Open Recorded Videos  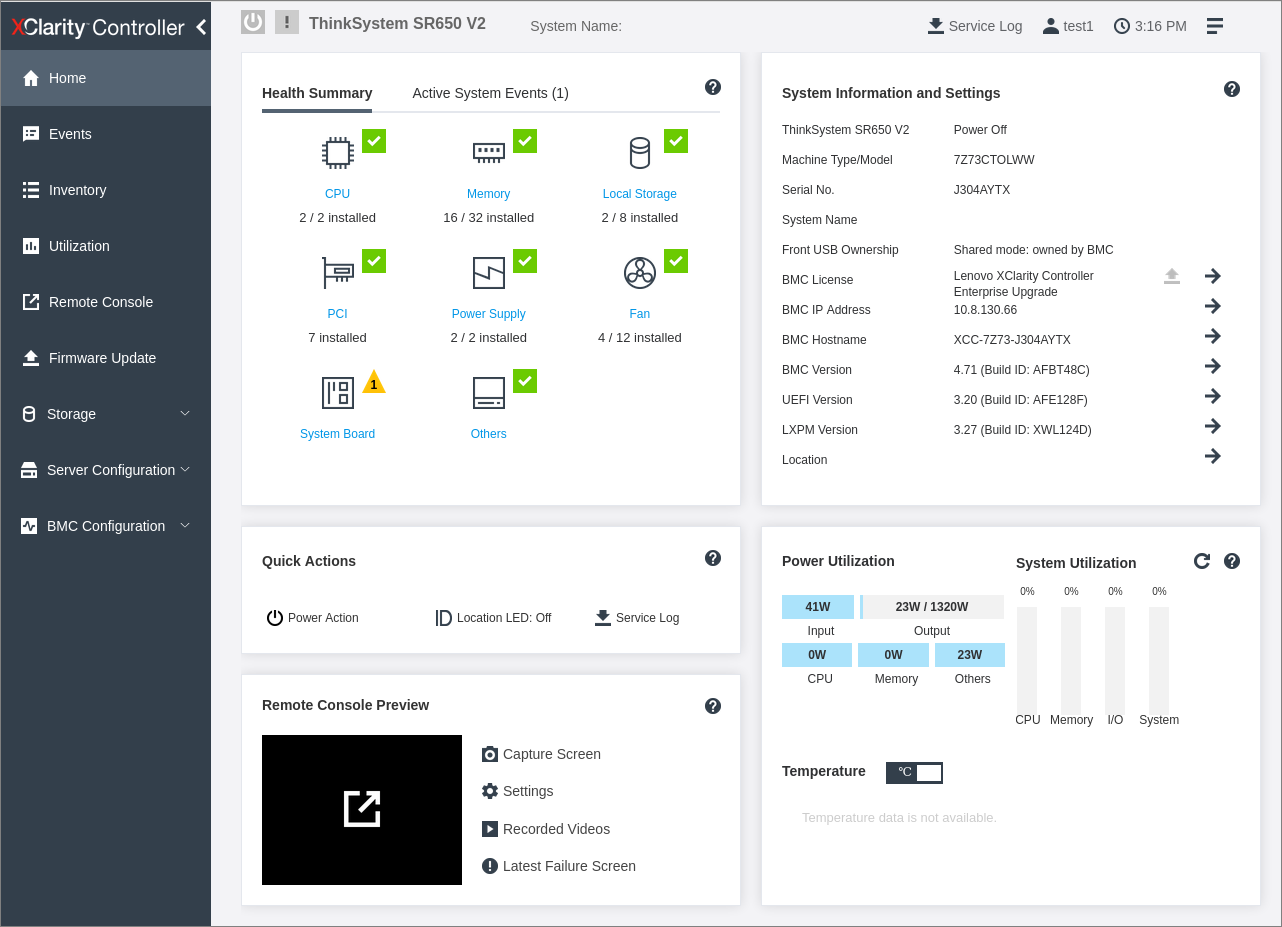click(x=546, y=829)
